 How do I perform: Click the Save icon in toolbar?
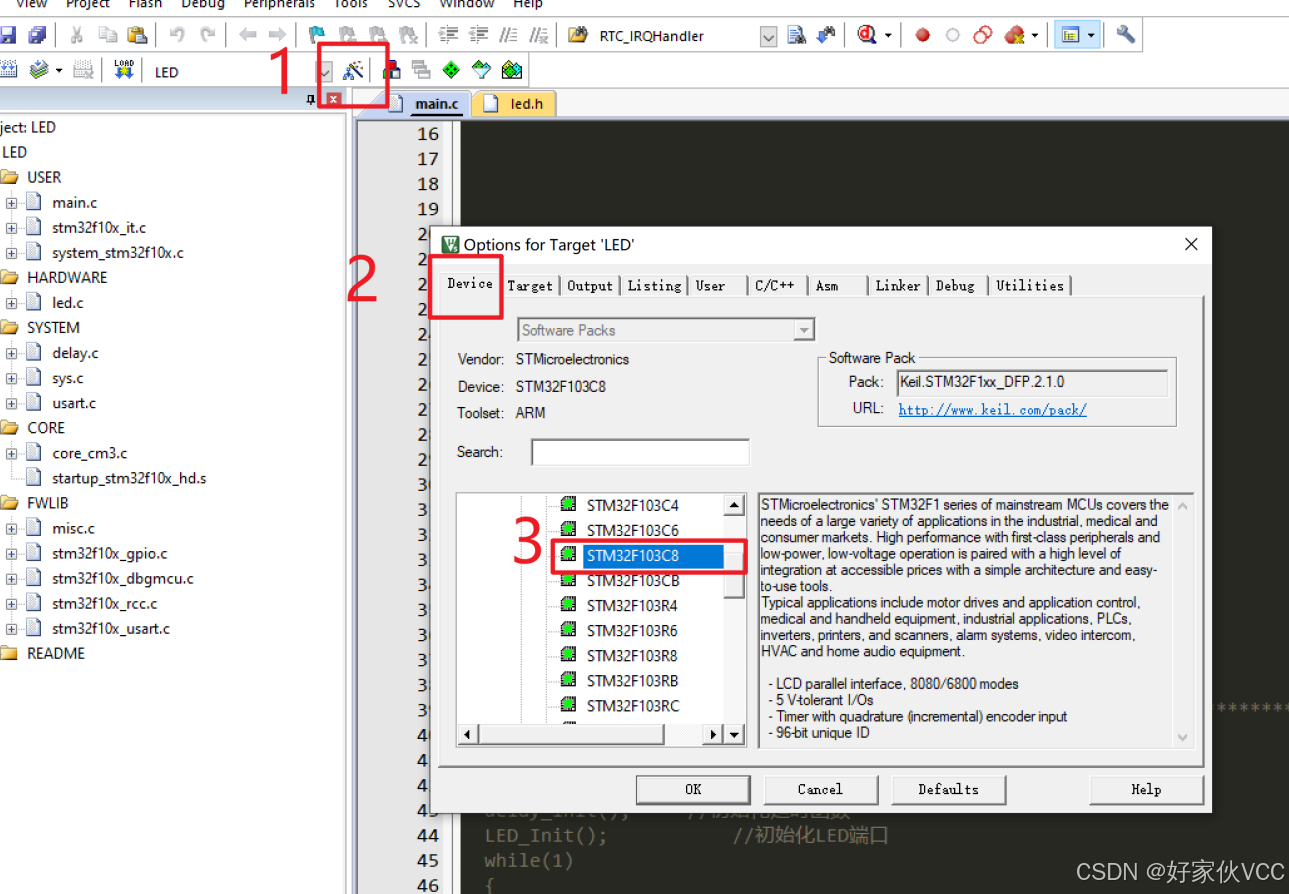click(6, 35)
